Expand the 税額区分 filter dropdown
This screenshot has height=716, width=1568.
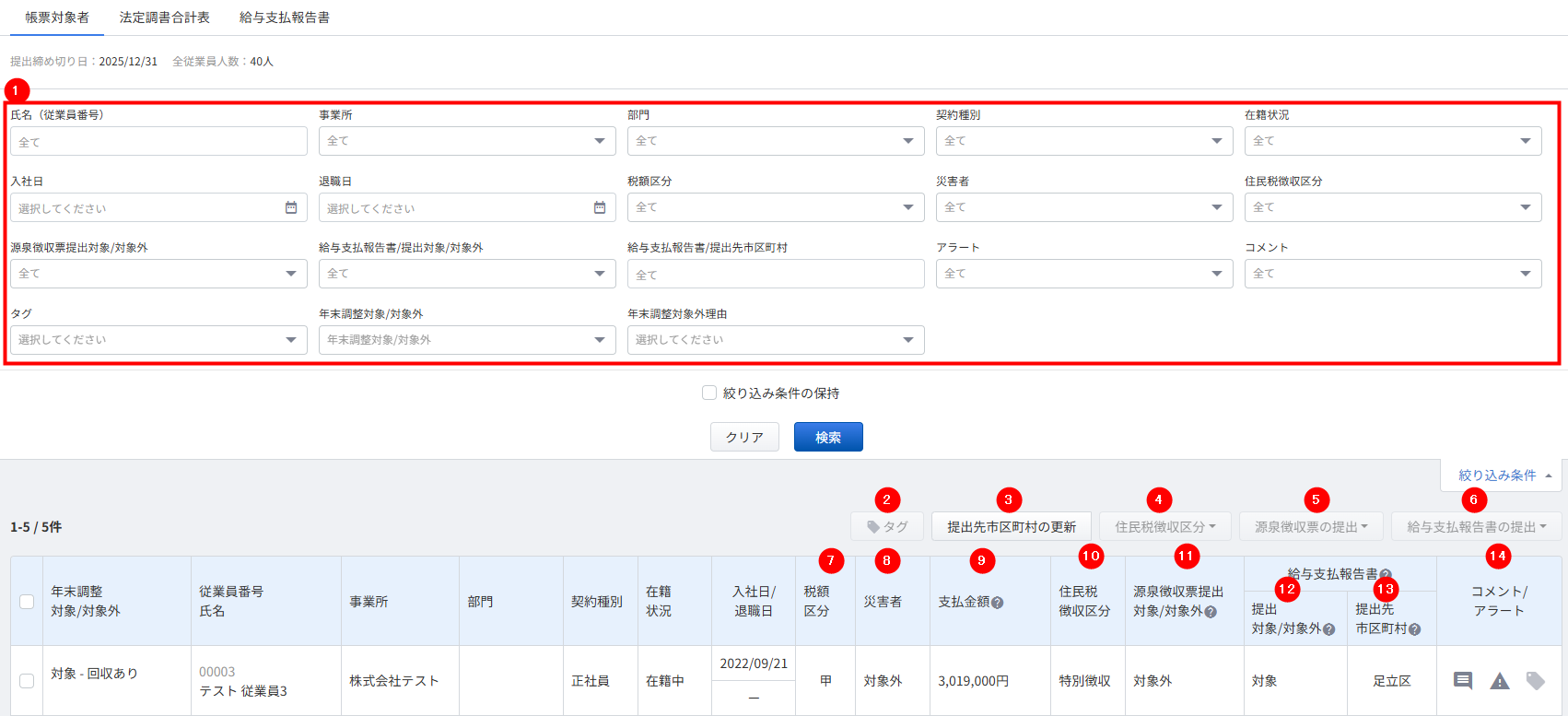point(776,207)
